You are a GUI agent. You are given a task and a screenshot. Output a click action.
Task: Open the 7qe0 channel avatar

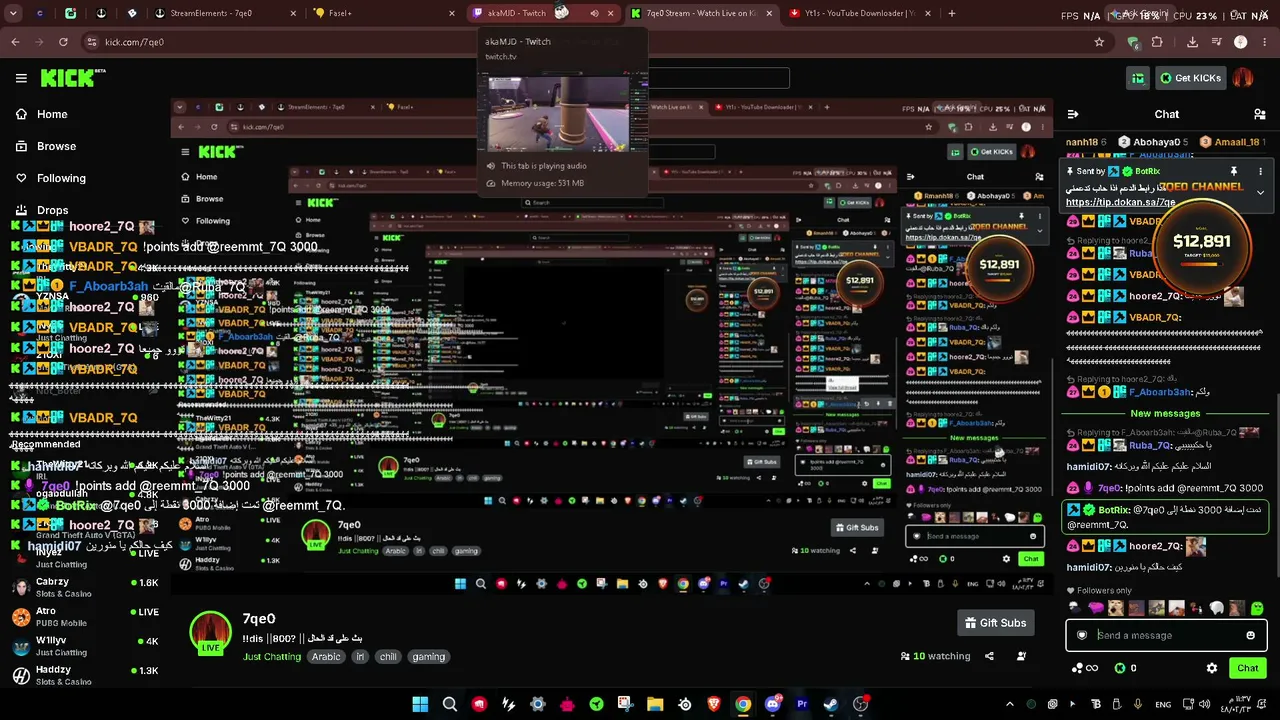211,634
